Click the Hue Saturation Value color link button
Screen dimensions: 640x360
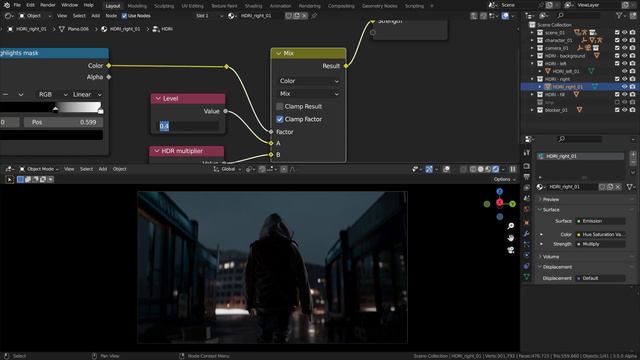[600, 235]
